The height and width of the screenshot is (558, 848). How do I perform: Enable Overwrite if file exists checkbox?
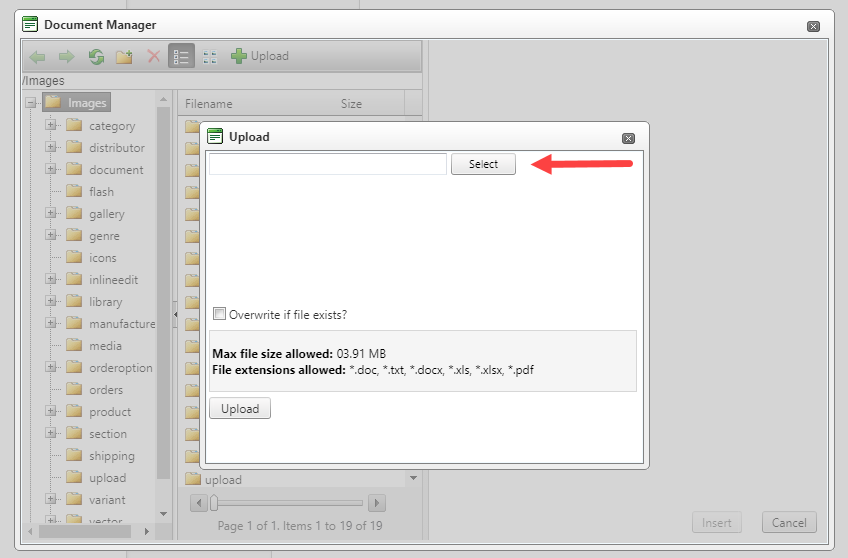[x=219, y=314]
